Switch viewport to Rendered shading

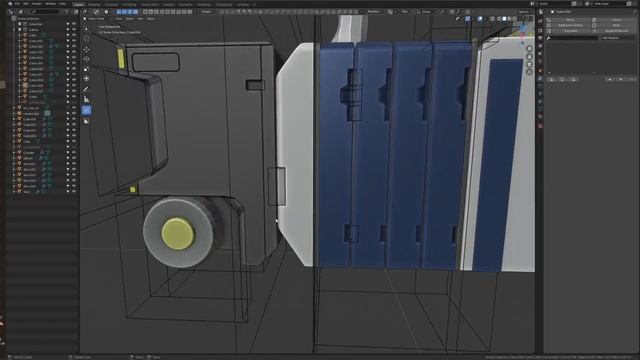tap(515, 19)
